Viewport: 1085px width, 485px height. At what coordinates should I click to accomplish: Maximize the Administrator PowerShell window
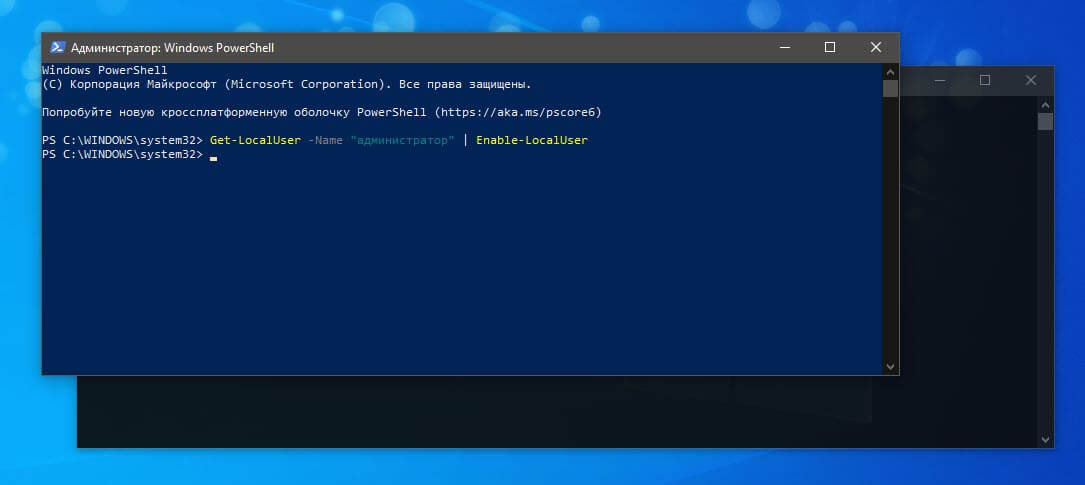830,48
